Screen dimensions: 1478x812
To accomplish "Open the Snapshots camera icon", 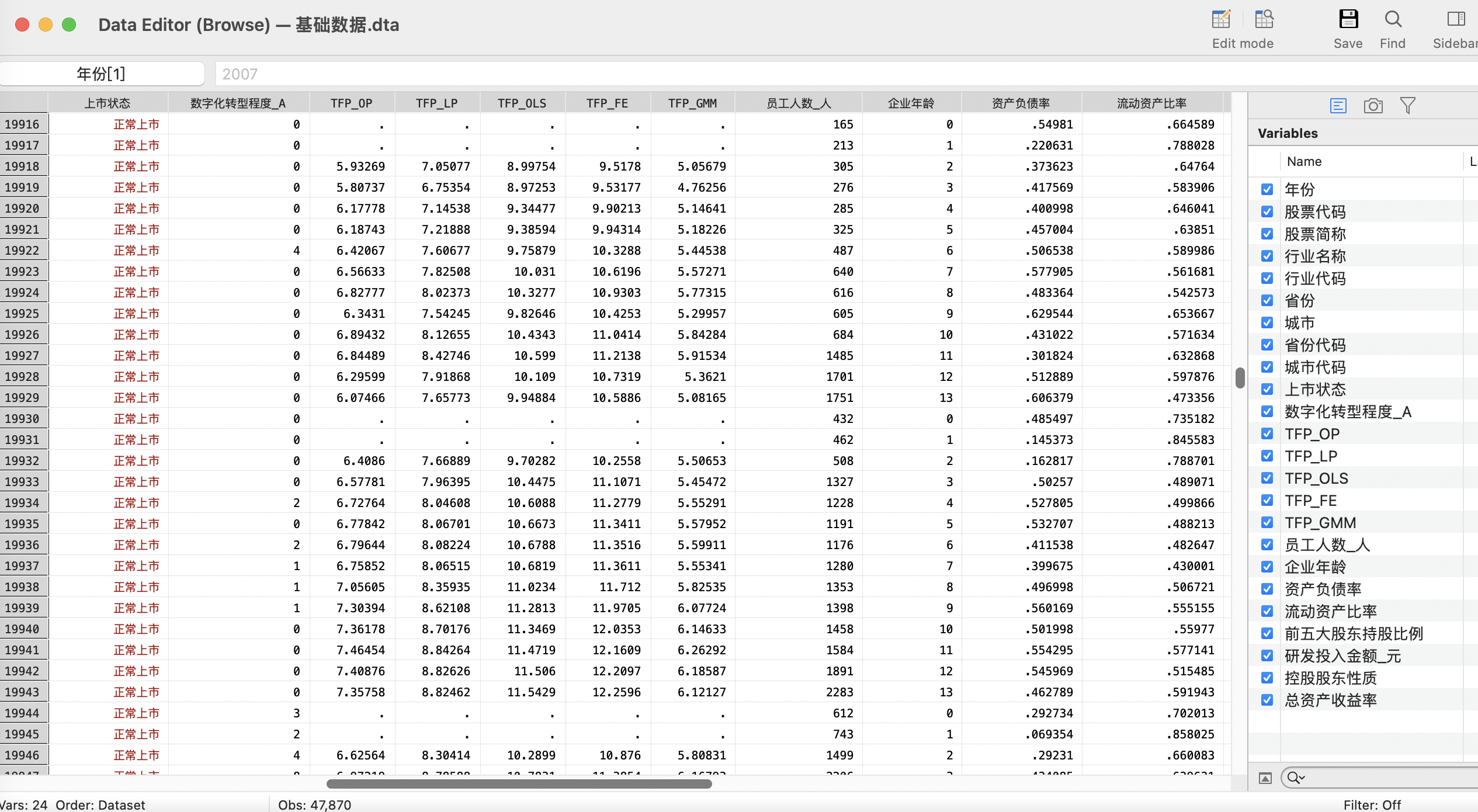I will coord(1373,106).
